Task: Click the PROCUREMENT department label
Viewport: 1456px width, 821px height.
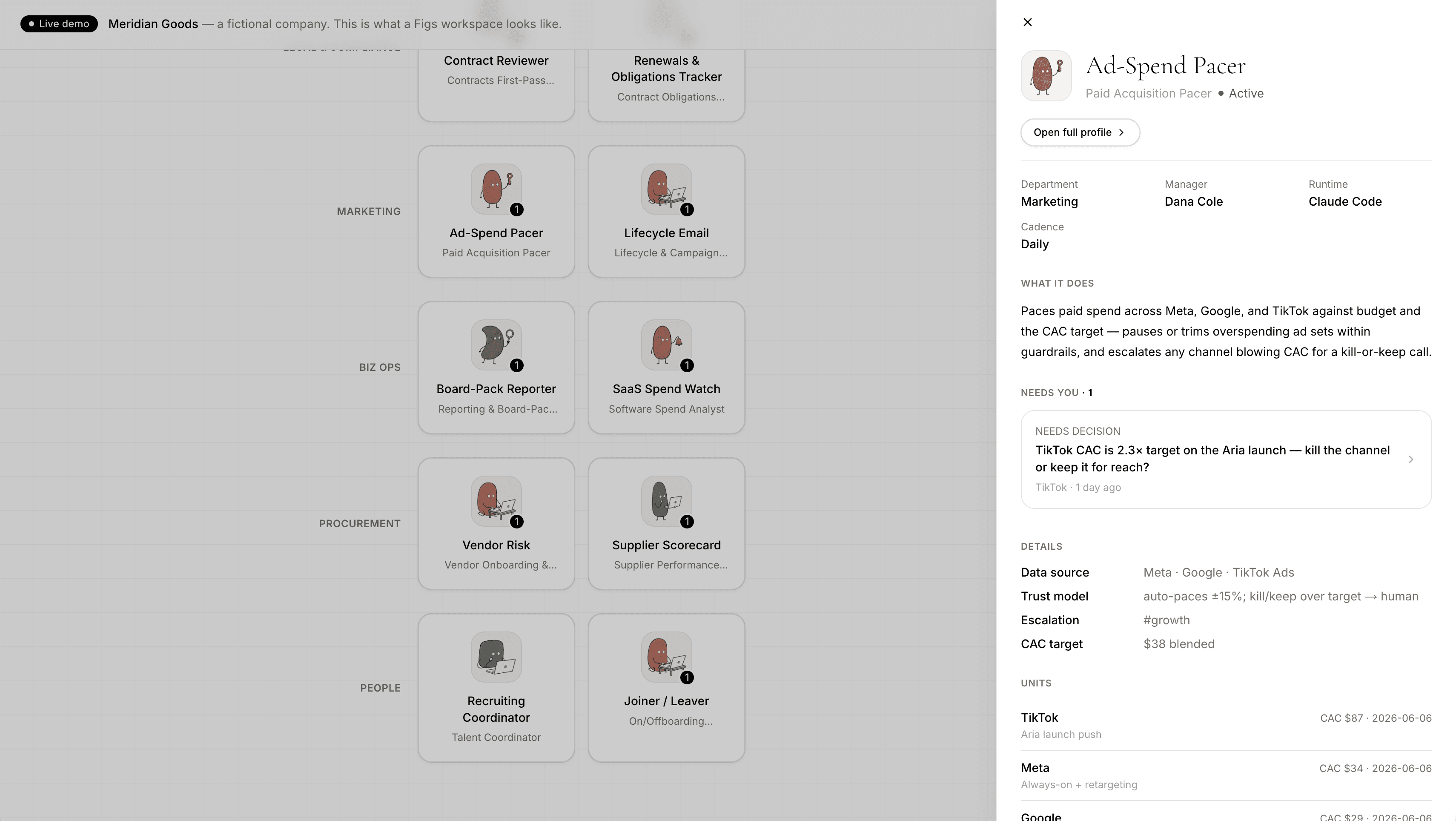Action: point(359,524)
